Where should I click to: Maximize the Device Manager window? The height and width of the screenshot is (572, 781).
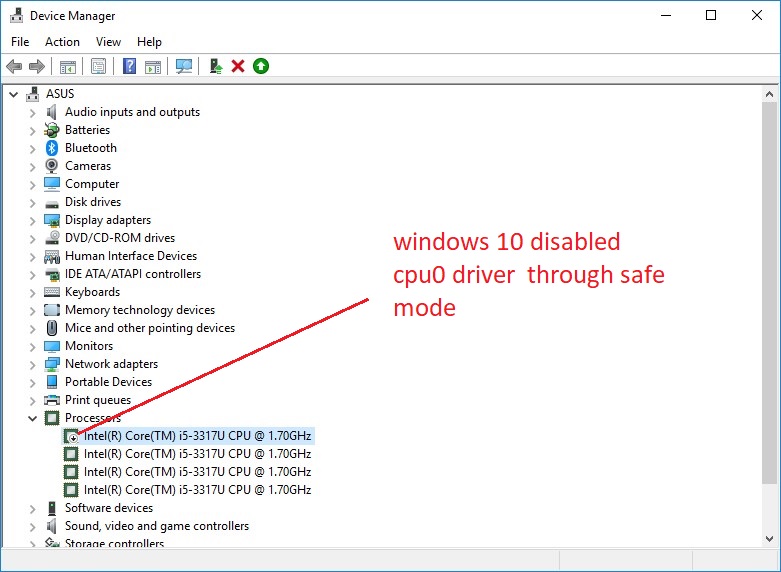click(x=711, y=15)
